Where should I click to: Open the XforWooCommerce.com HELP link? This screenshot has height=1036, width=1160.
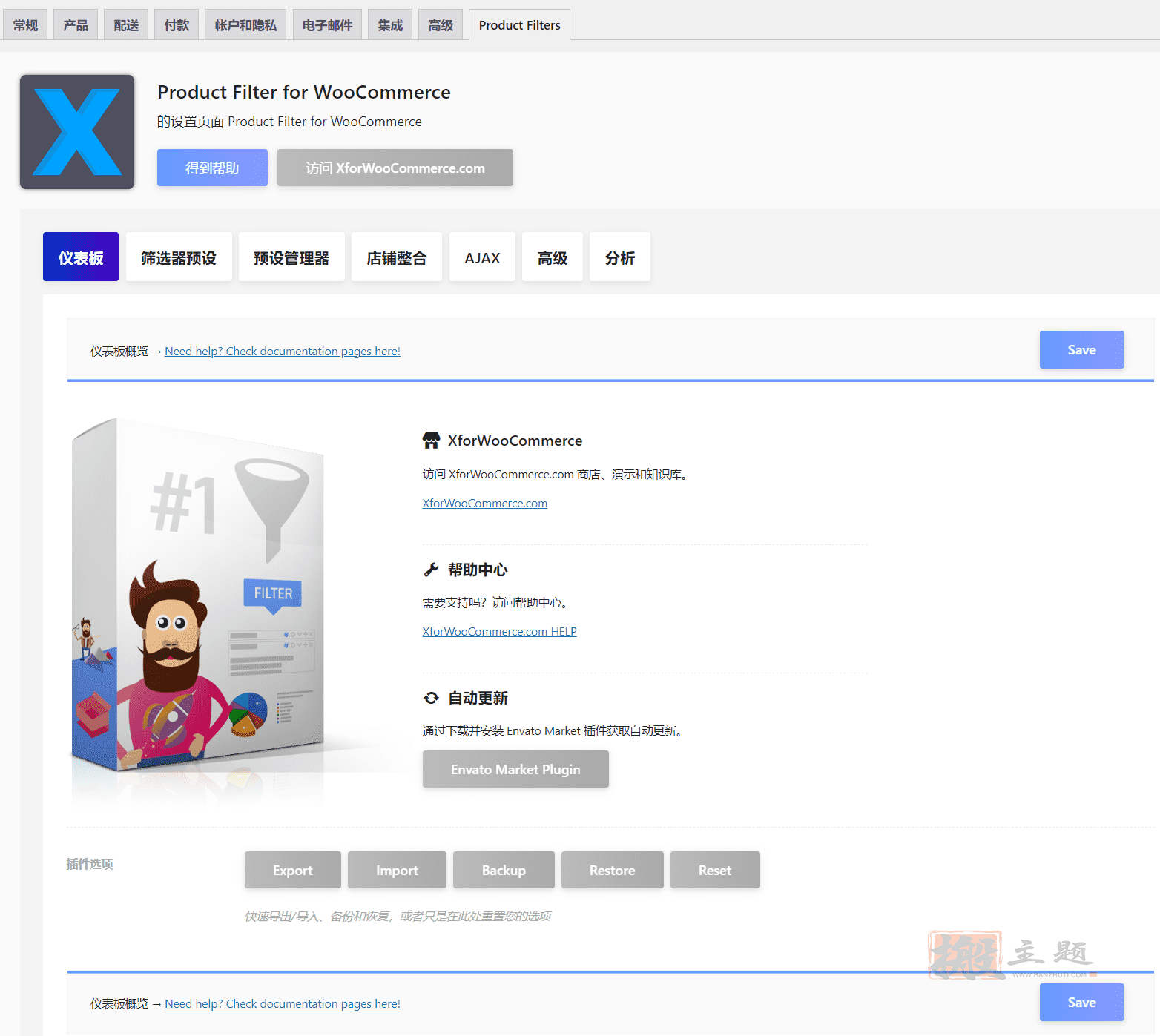tap(500, 632)
